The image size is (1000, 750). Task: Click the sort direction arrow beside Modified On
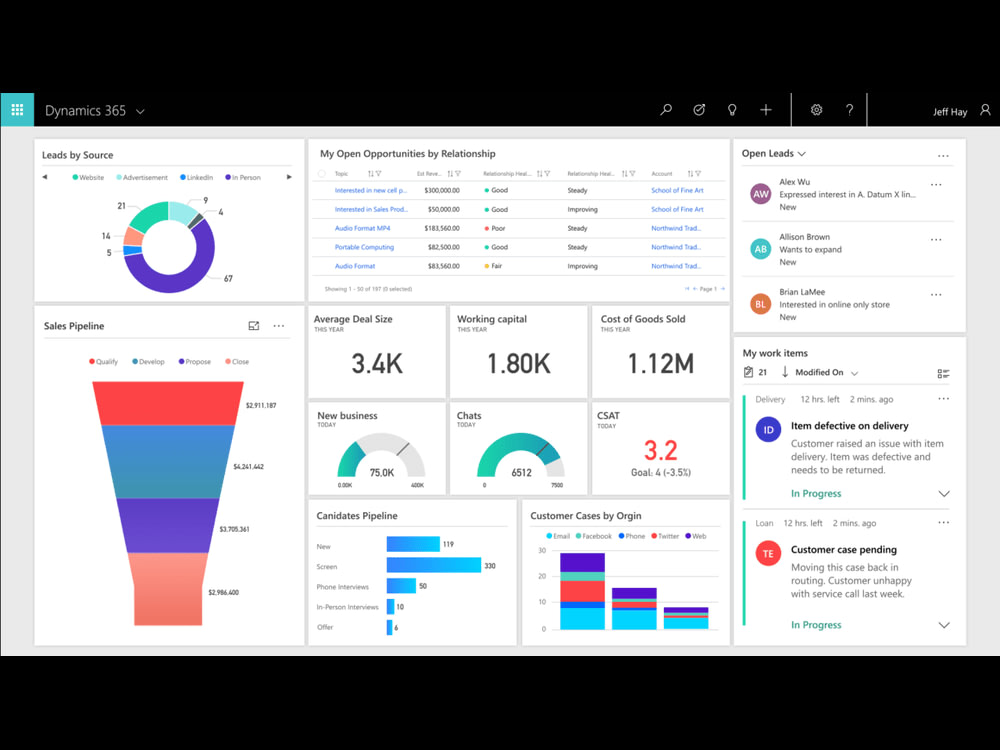(785, 372)
